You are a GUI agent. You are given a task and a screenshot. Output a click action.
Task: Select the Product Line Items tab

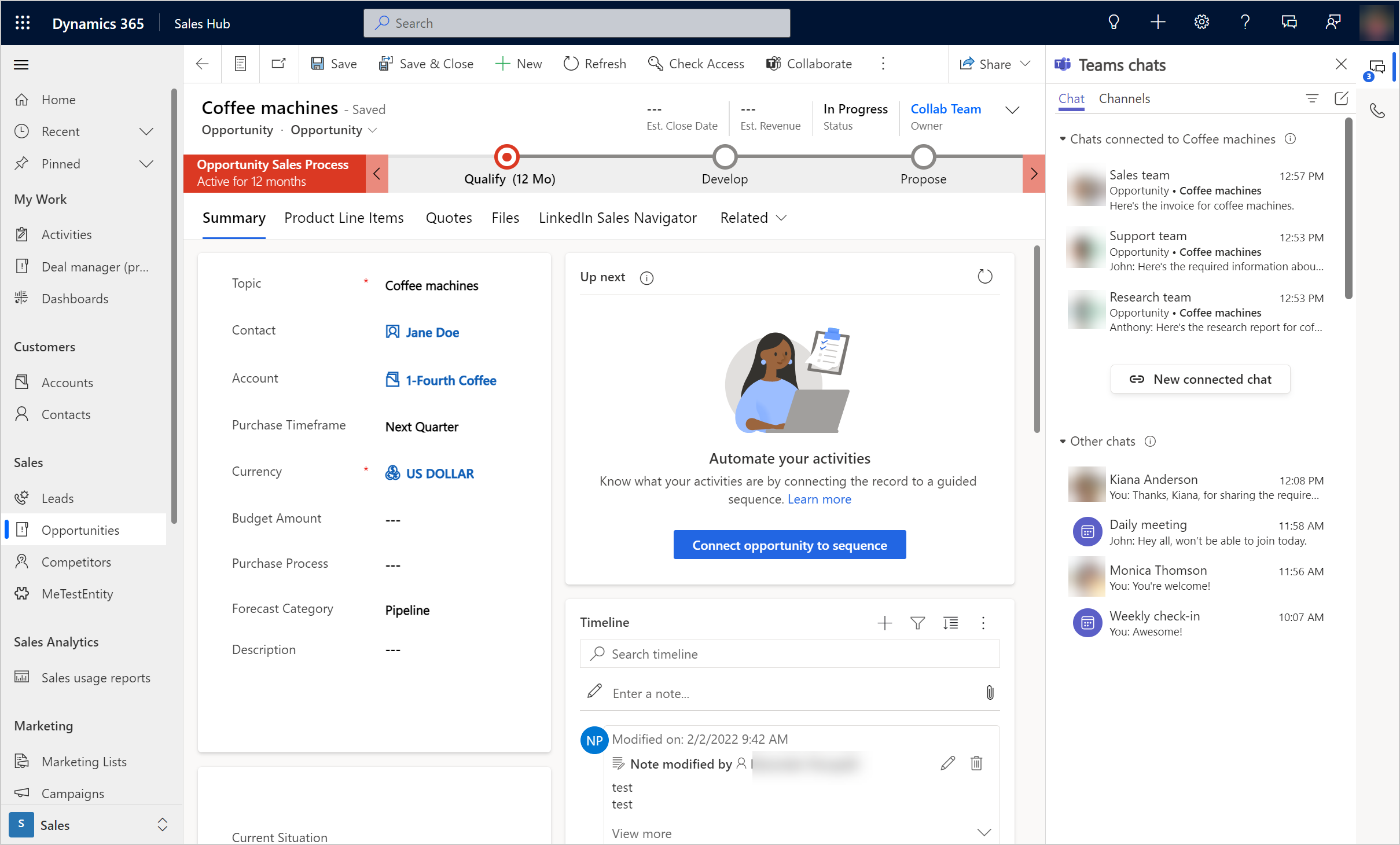coord(344,217)
